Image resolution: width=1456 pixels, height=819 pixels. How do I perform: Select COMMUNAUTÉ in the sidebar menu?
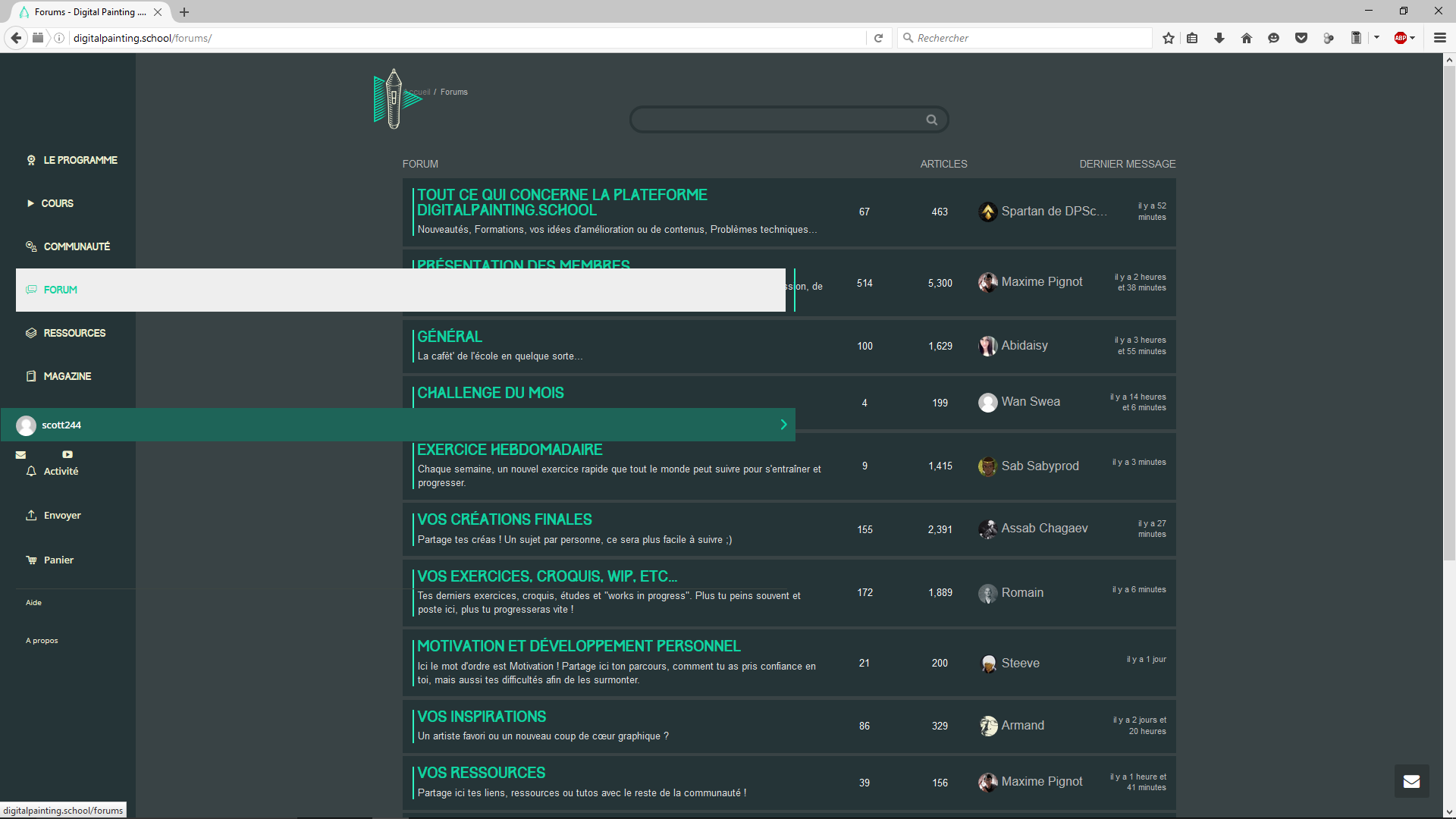[x=77, y=246]
